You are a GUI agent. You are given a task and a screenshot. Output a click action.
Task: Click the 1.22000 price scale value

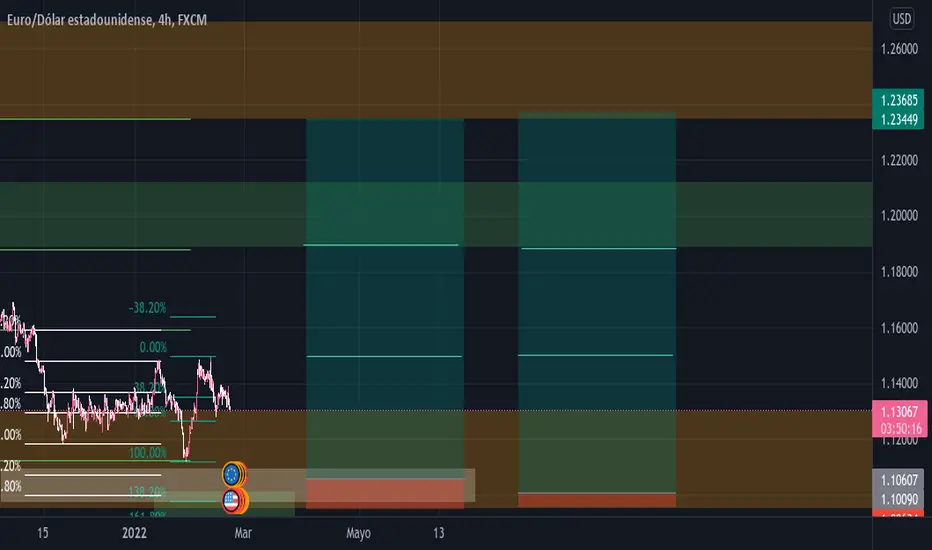tap(899, 161)
